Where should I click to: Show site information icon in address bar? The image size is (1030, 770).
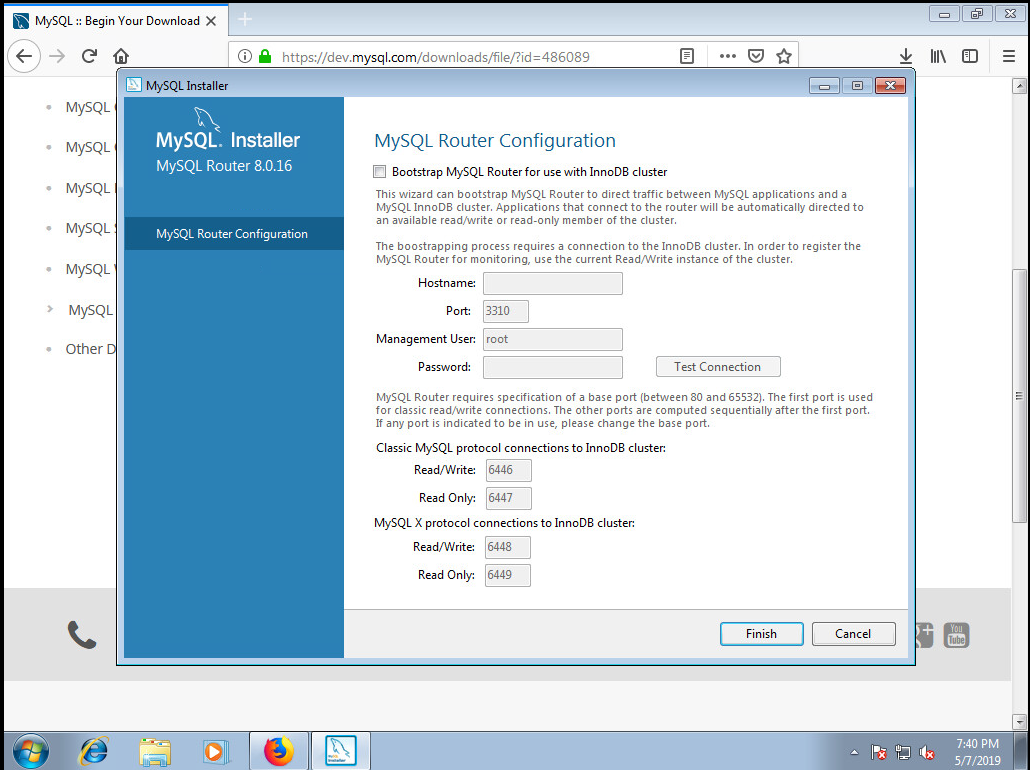coord(245,57)
